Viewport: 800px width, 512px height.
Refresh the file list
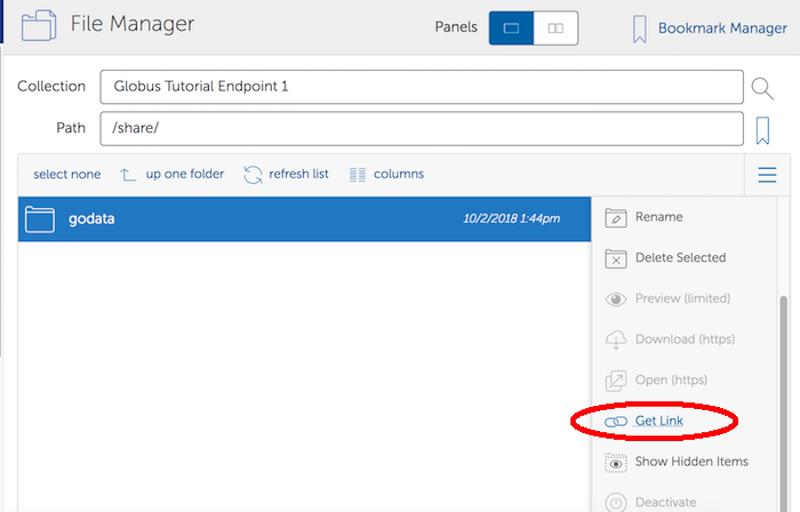[x=298, y=174]
